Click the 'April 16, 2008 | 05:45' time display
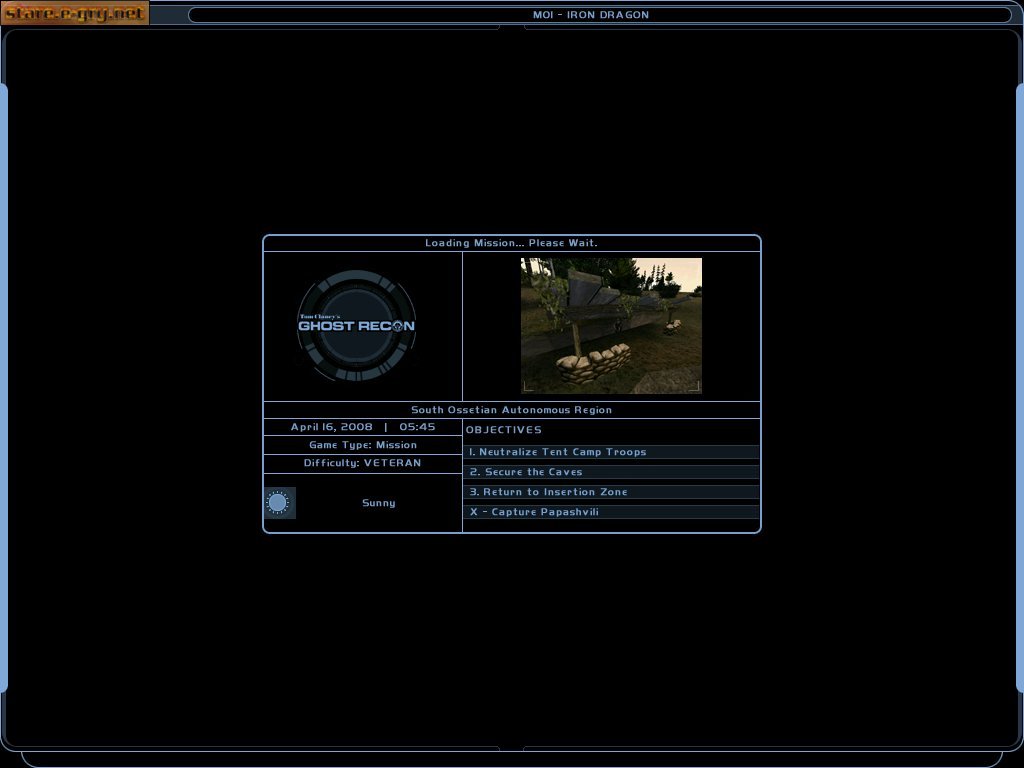Screen dimensions: 1024x768 pyautogui.click(x=362, y=427)
